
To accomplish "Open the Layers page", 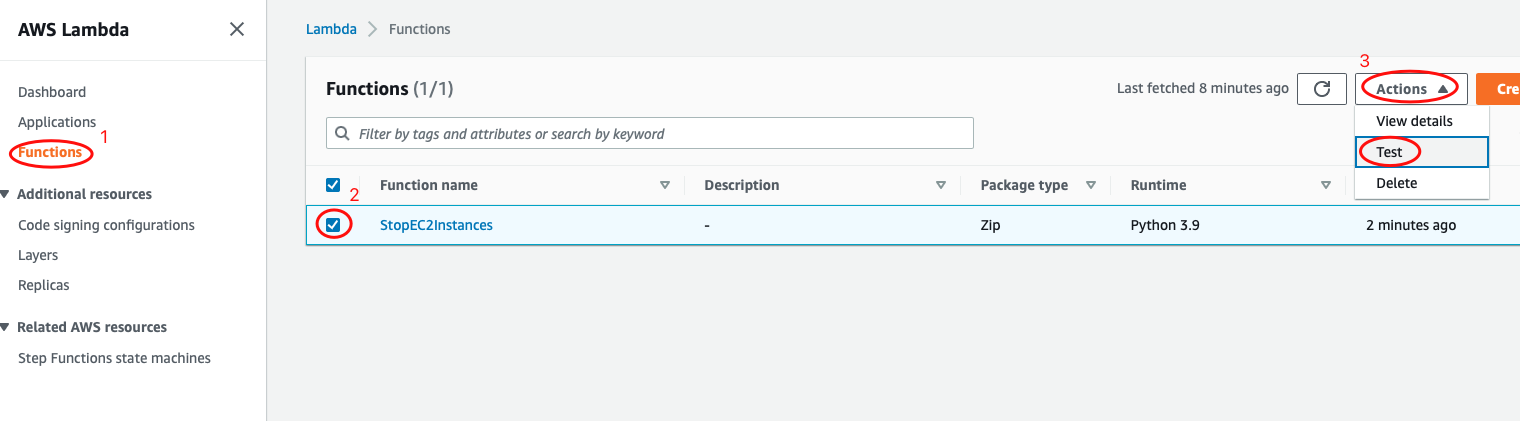I will [x=38, y=255].
